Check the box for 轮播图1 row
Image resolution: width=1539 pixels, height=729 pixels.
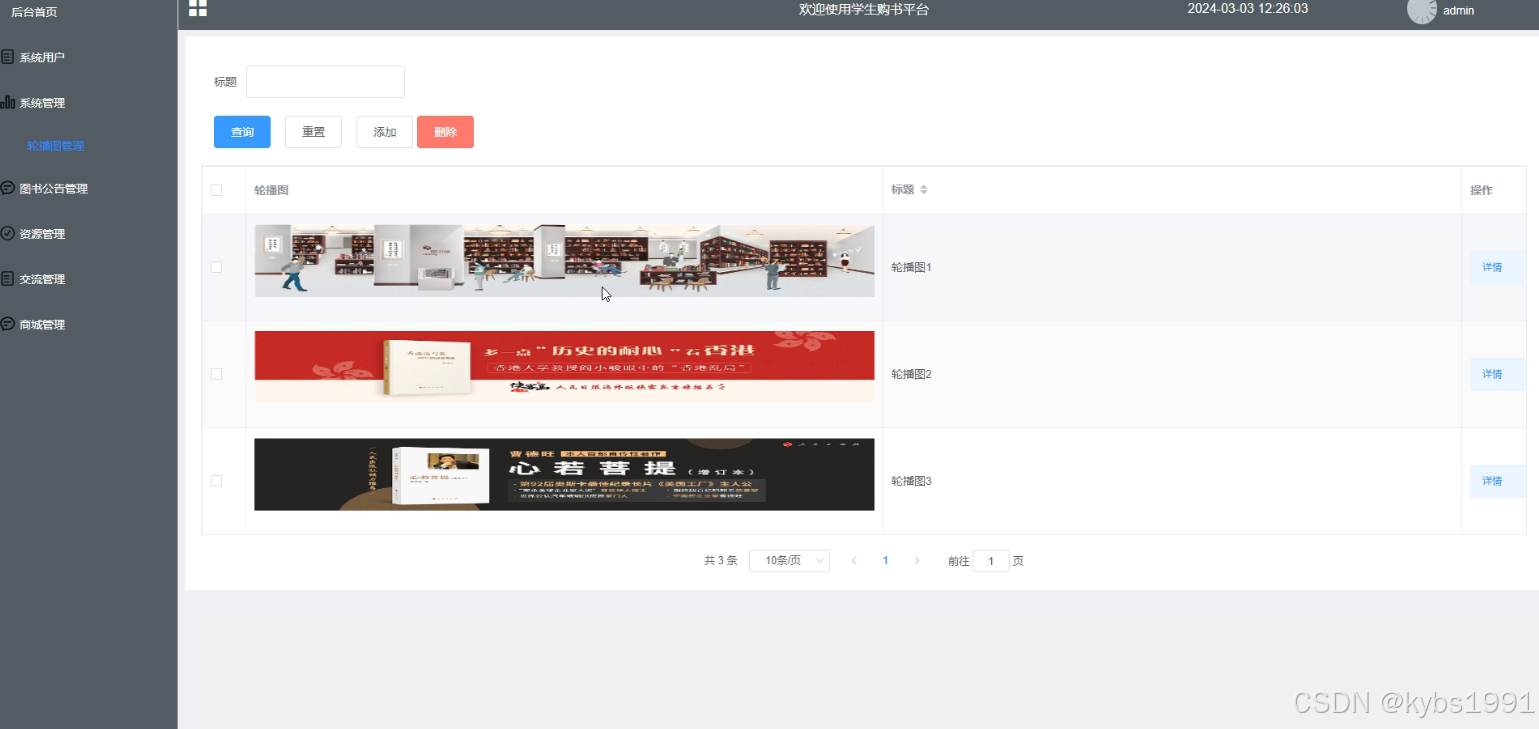pyautogui.click(x=216, y=267)
